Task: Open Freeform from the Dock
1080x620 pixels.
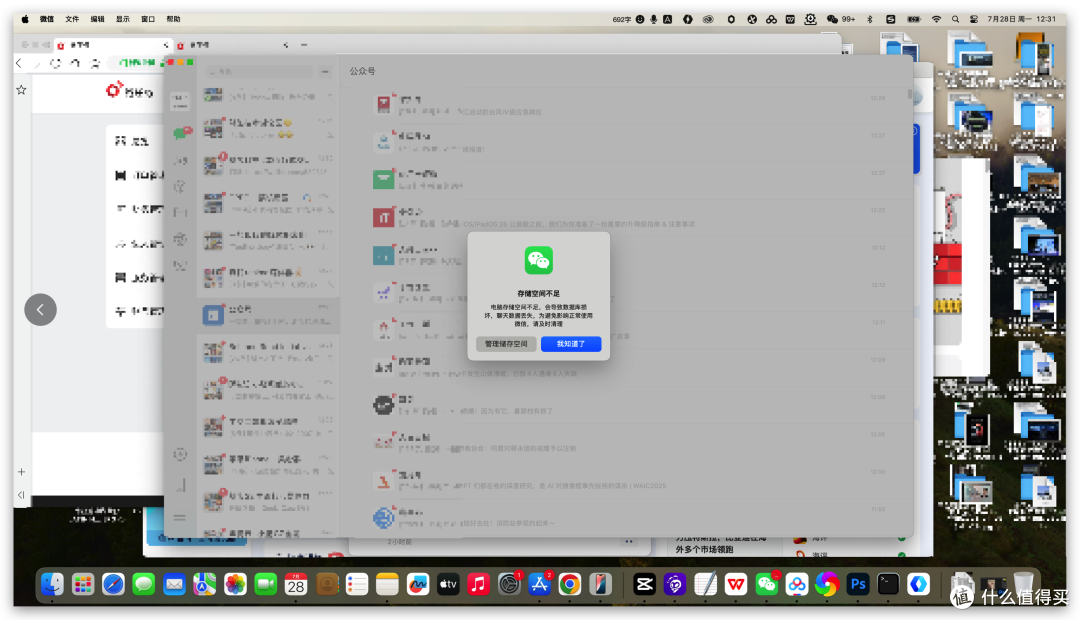Action: point(417,585)
